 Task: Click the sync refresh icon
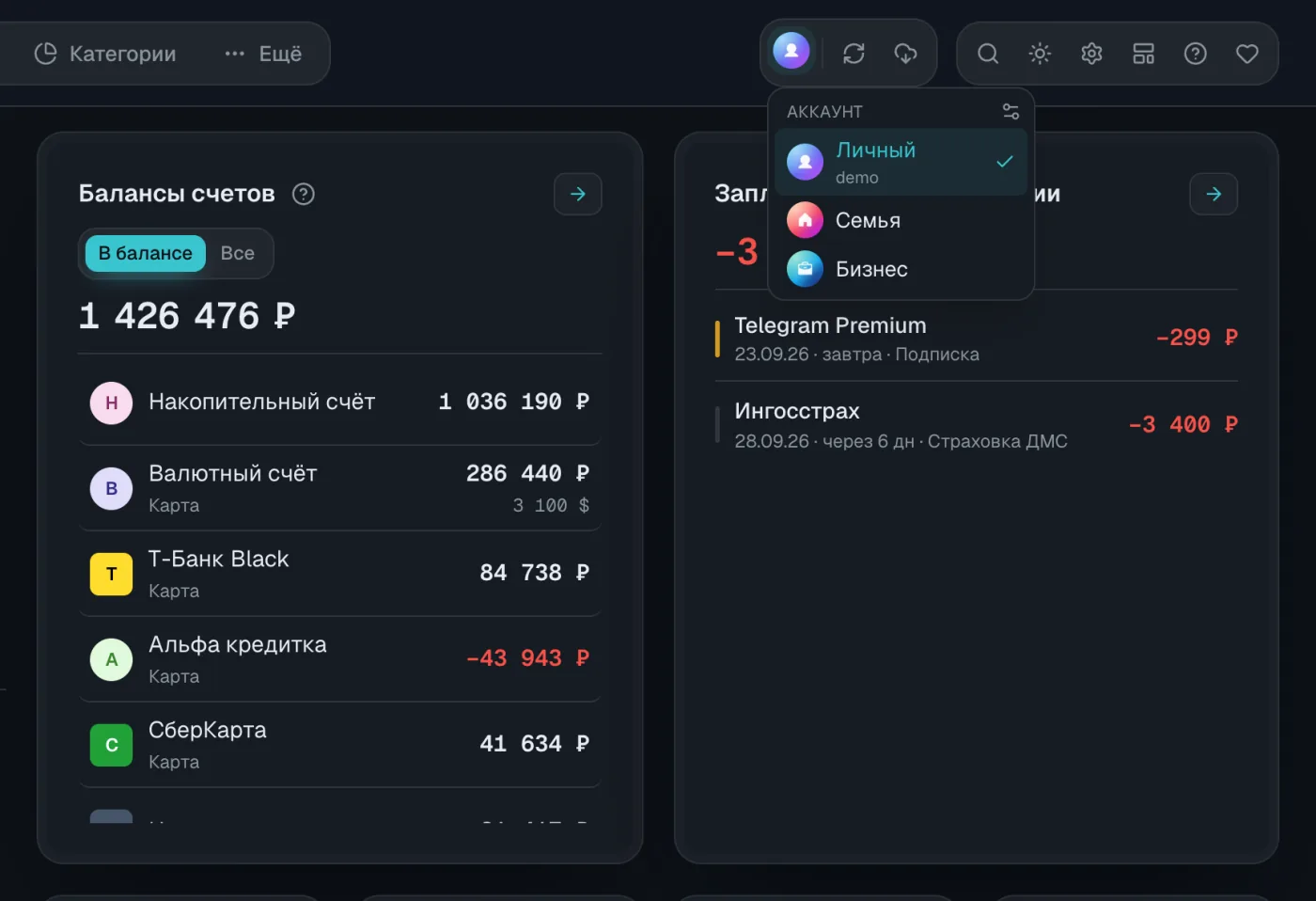coord(854,54)
